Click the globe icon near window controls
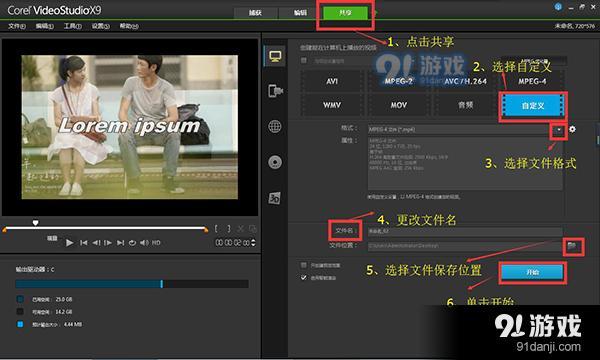Screen dimensions: 600x360 coord(558,7)
